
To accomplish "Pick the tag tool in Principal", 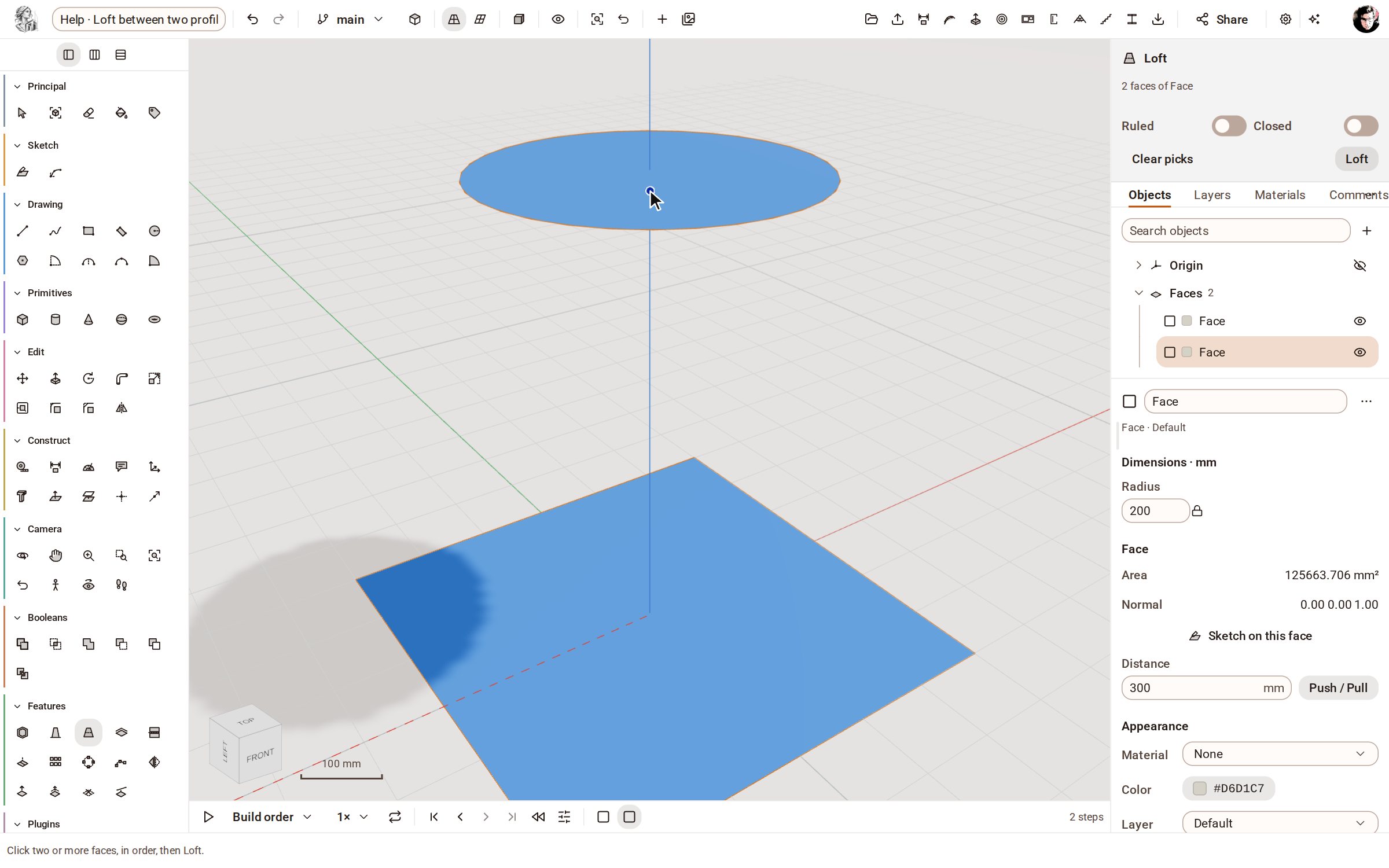I will point(155,113).
